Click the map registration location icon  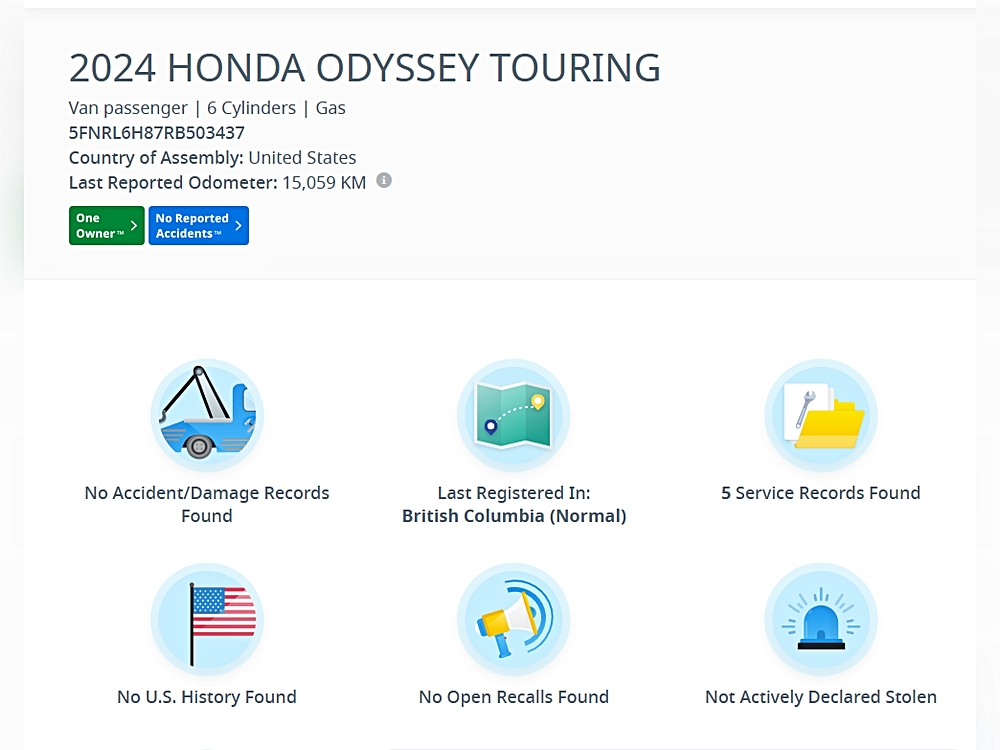click(513, 415)
